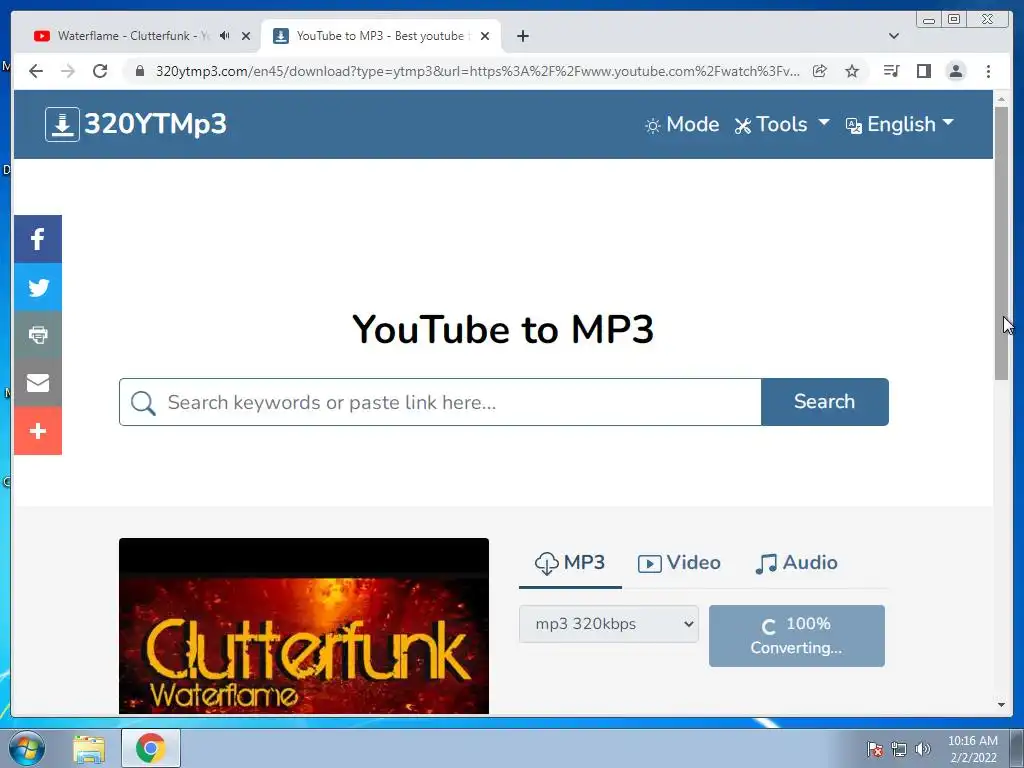1024x768 pixels.
Task: Reload the current page
Action: [100, 71]
